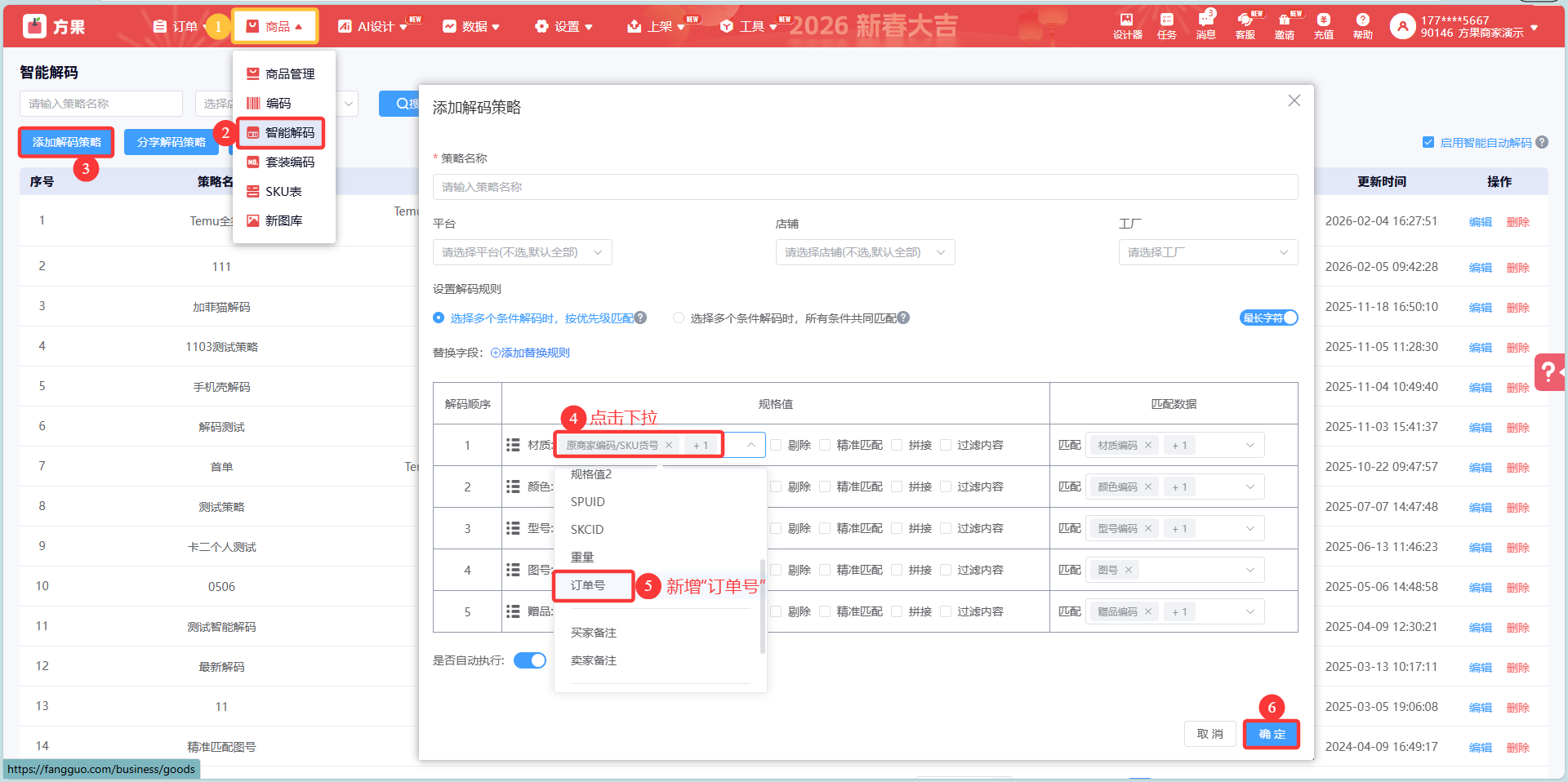
Task: Choose 套装编码 in the 商品 menu
Action: pyautogui.click(x=289, y=162)
